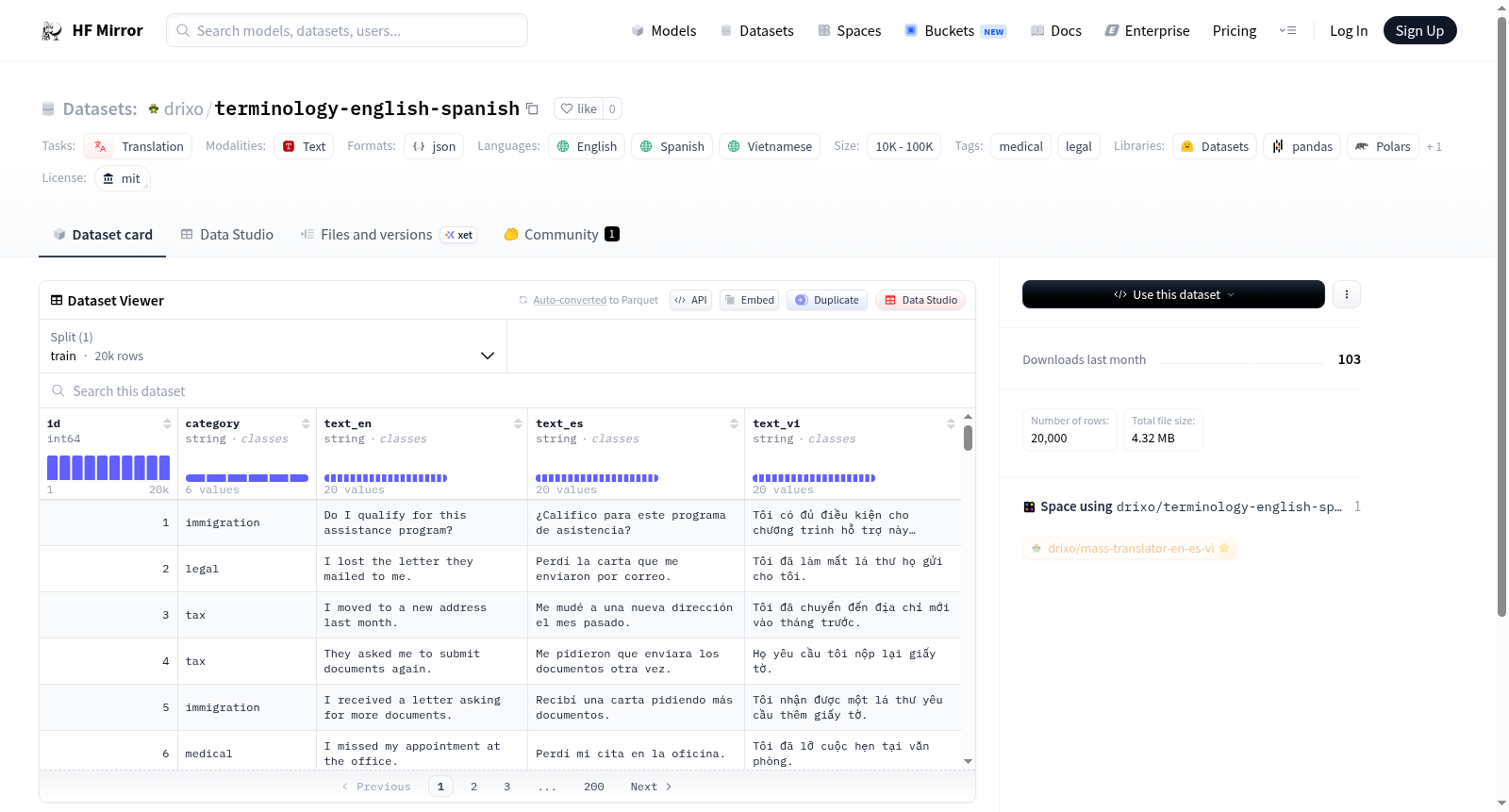
Task: Filter by Spanish language tag
Action: [x=672, y=146]
